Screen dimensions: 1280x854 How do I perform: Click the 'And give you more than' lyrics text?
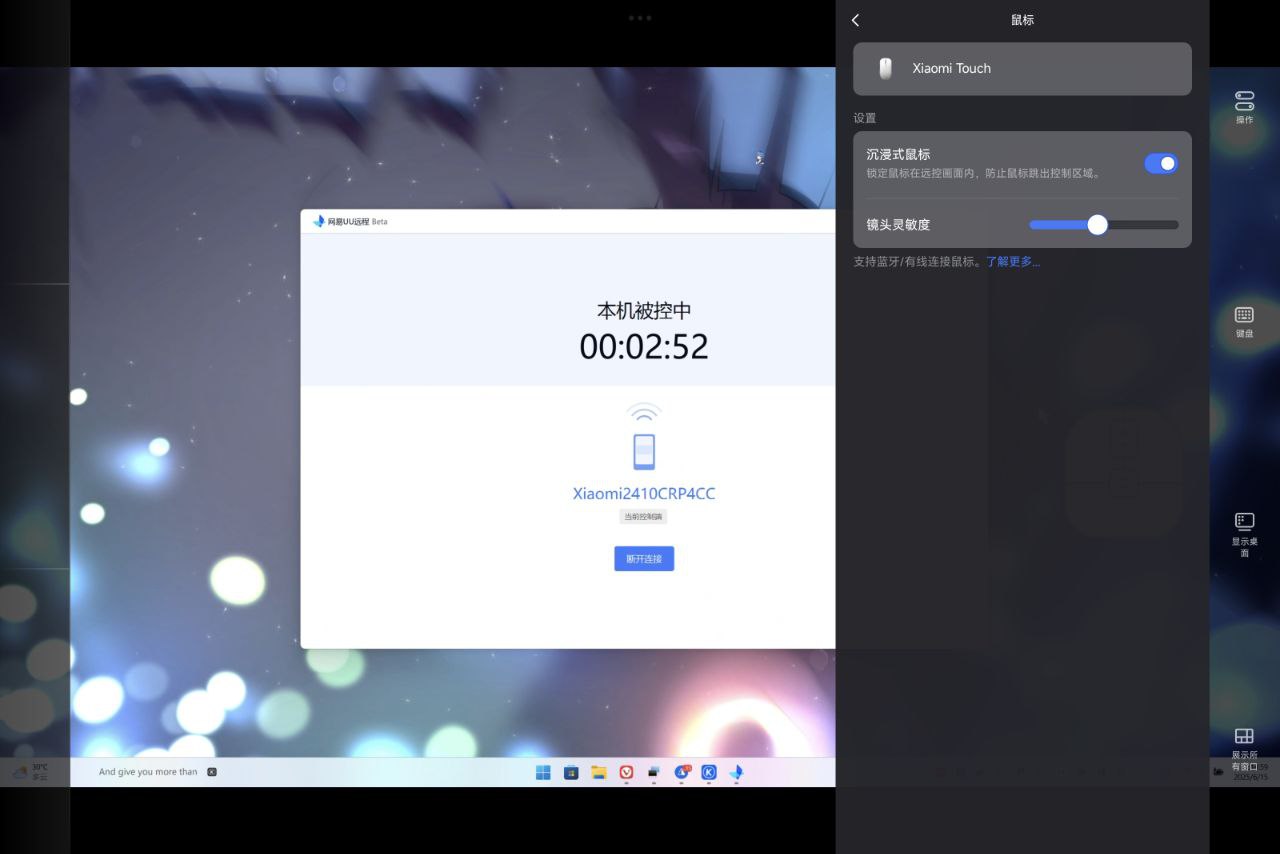point(148,772)
